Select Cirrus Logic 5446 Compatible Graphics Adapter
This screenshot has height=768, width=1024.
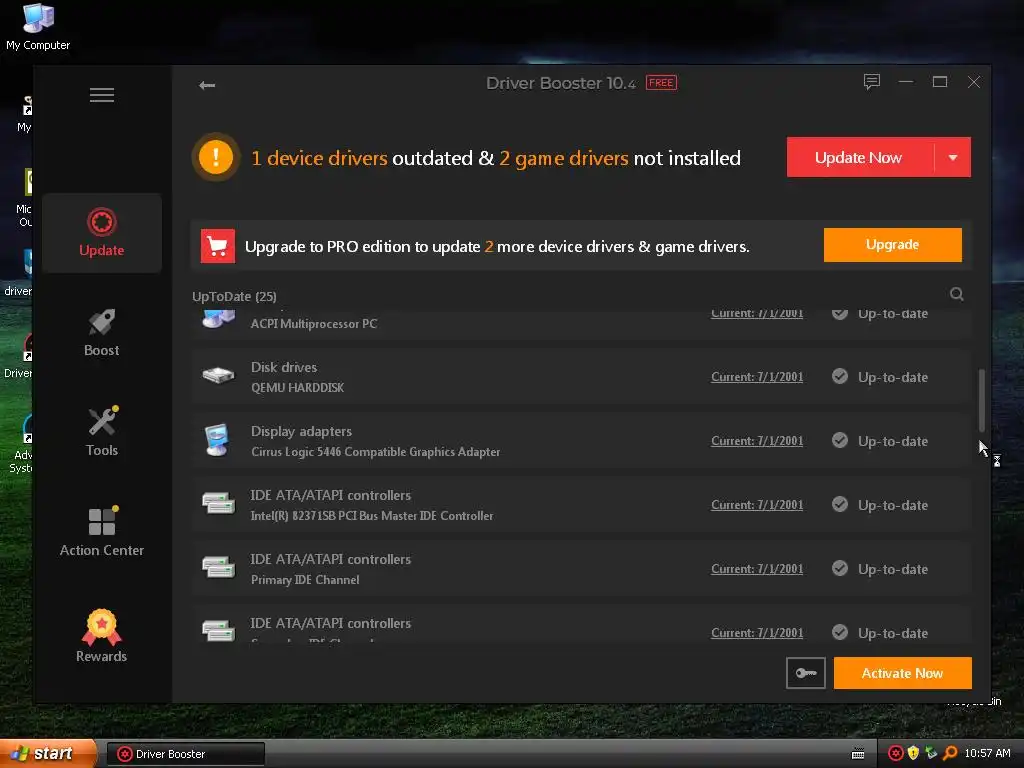pyautogui.click(x=376, y=452)
